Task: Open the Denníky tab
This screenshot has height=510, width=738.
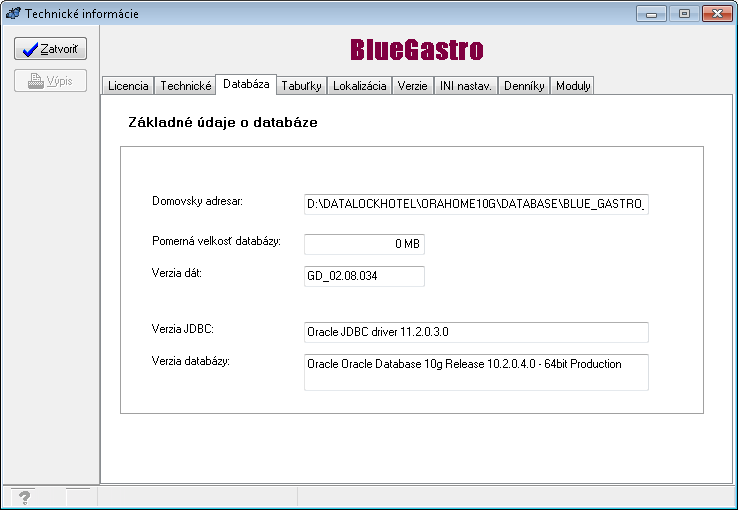Action: (524, 86)
